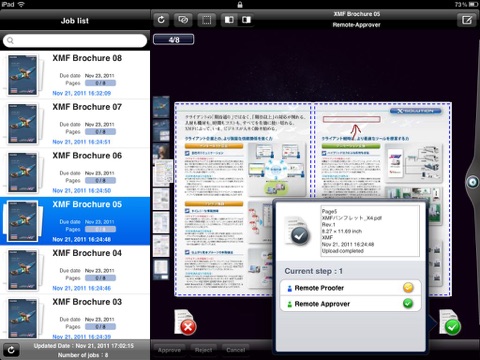Select the marquee selection tool icon

tap(207, 20)
